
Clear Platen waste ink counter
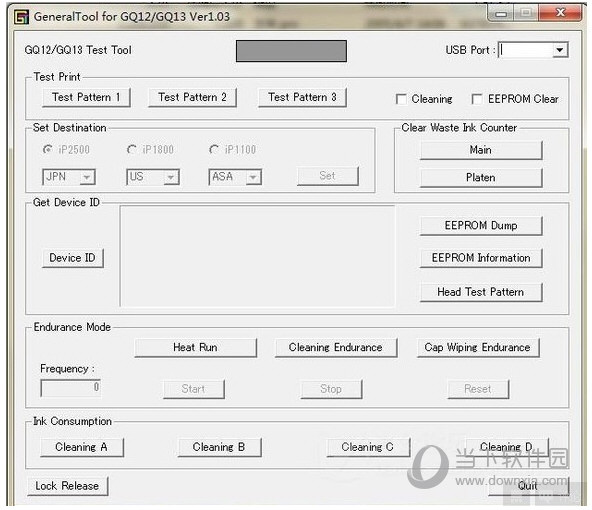coord(481,177)
